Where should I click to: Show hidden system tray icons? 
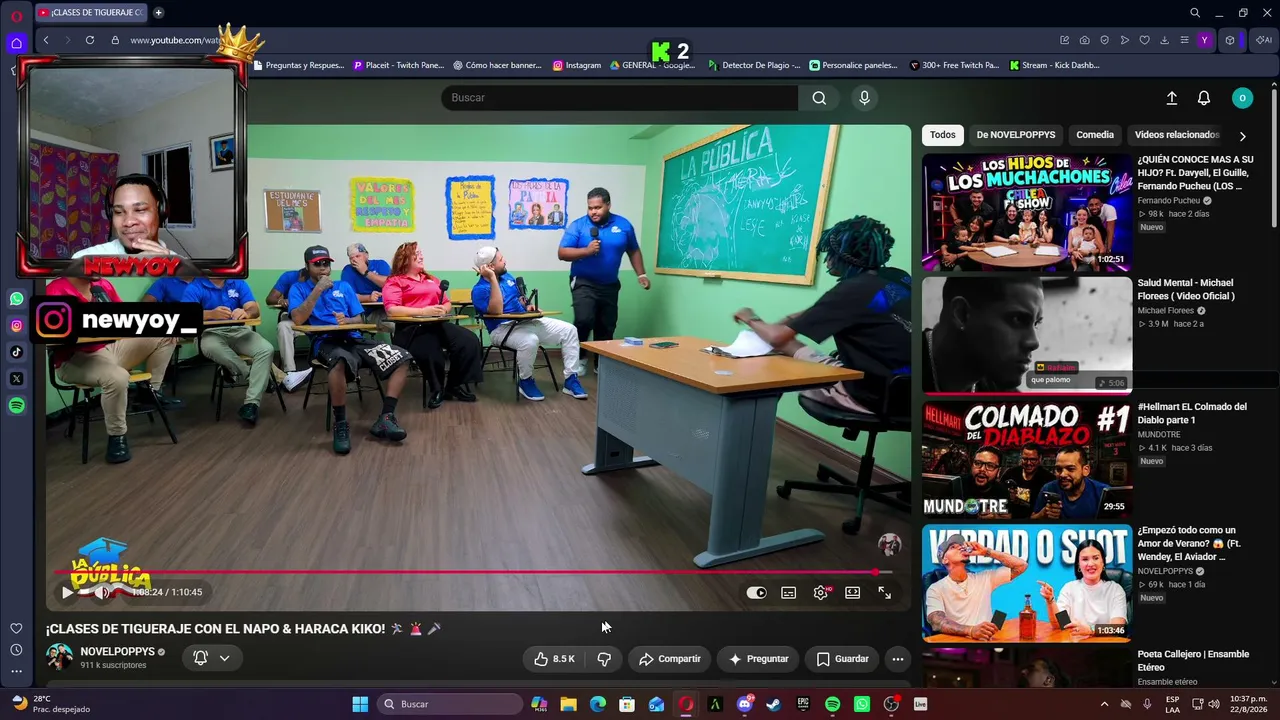pos(1104,704)
